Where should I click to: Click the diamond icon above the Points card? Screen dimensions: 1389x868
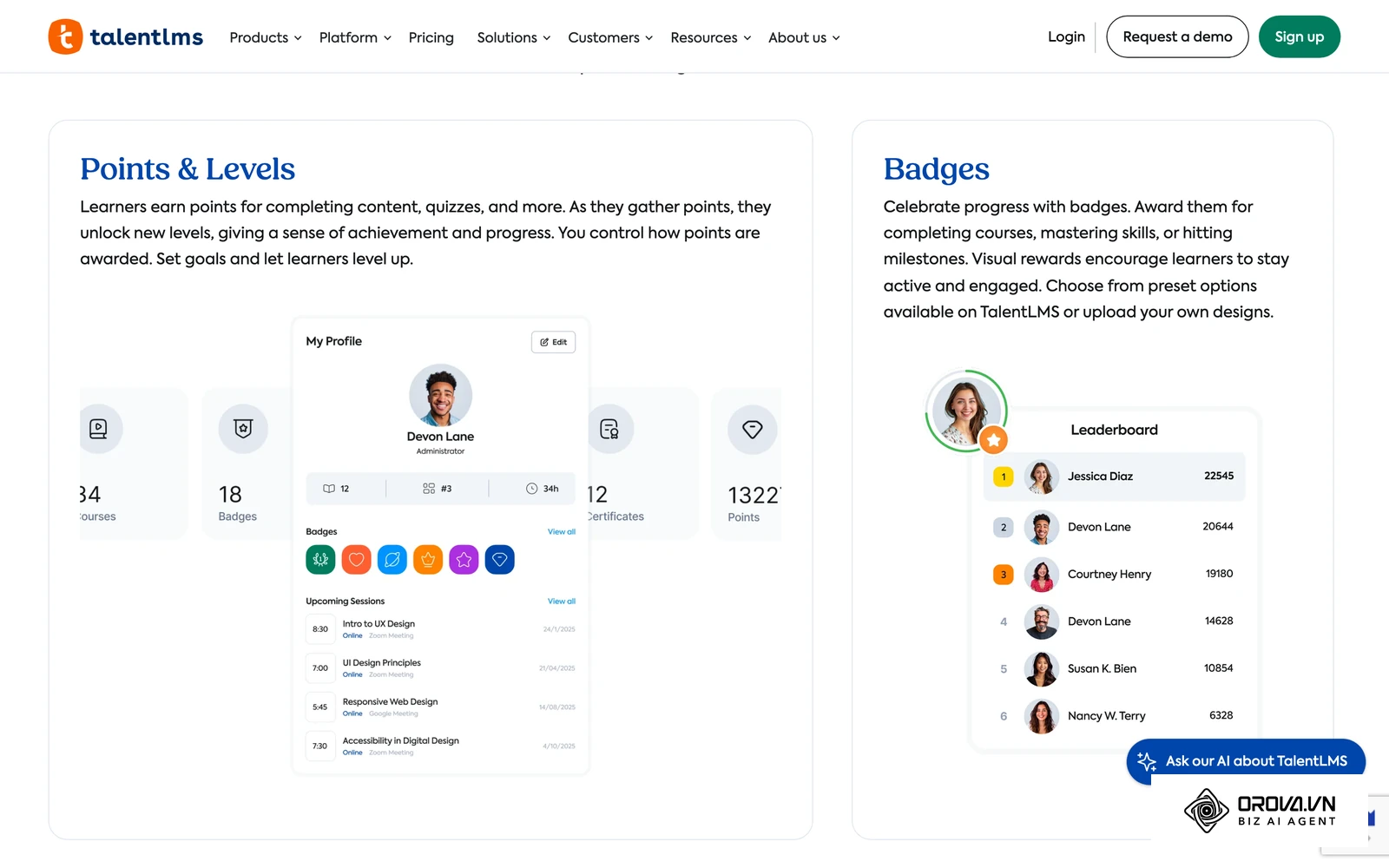click(x=752, y=429)
